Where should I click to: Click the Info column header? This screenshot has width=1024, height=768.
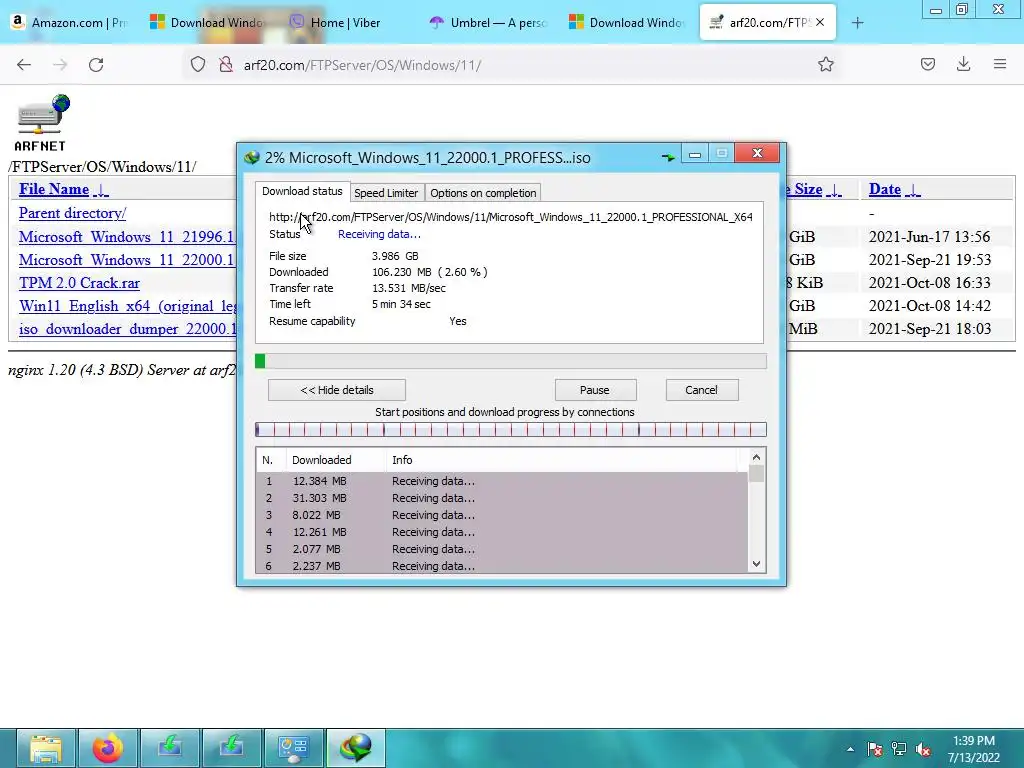(x=562, y=460)
